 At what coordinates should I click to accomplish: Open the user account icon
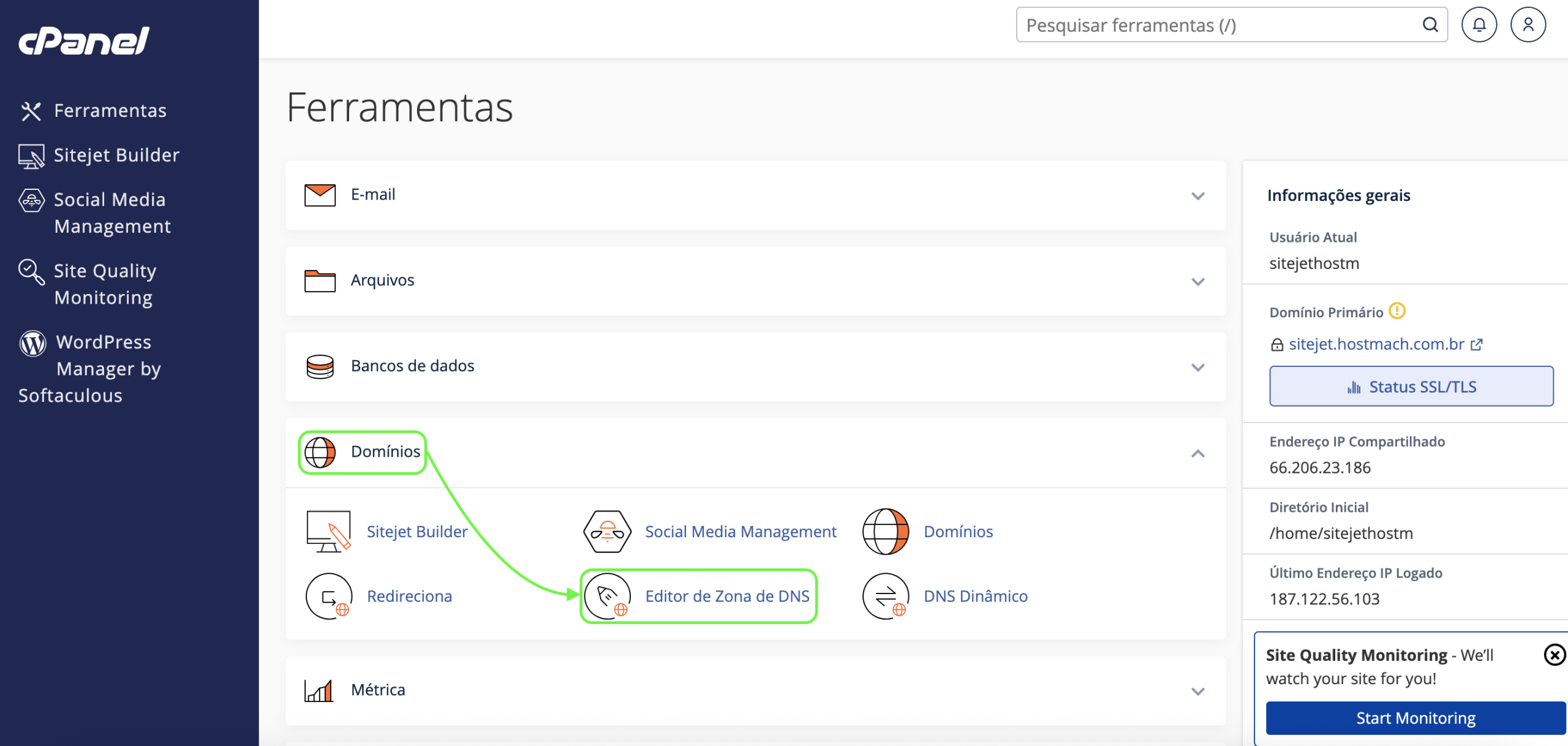[x=1528, y=24]
